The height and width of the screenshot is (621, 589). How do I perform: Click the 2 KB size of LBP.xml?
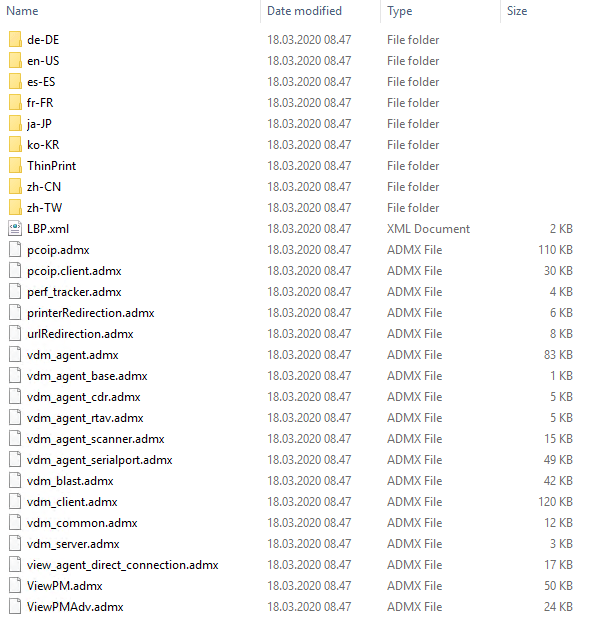tap(561, 229)
